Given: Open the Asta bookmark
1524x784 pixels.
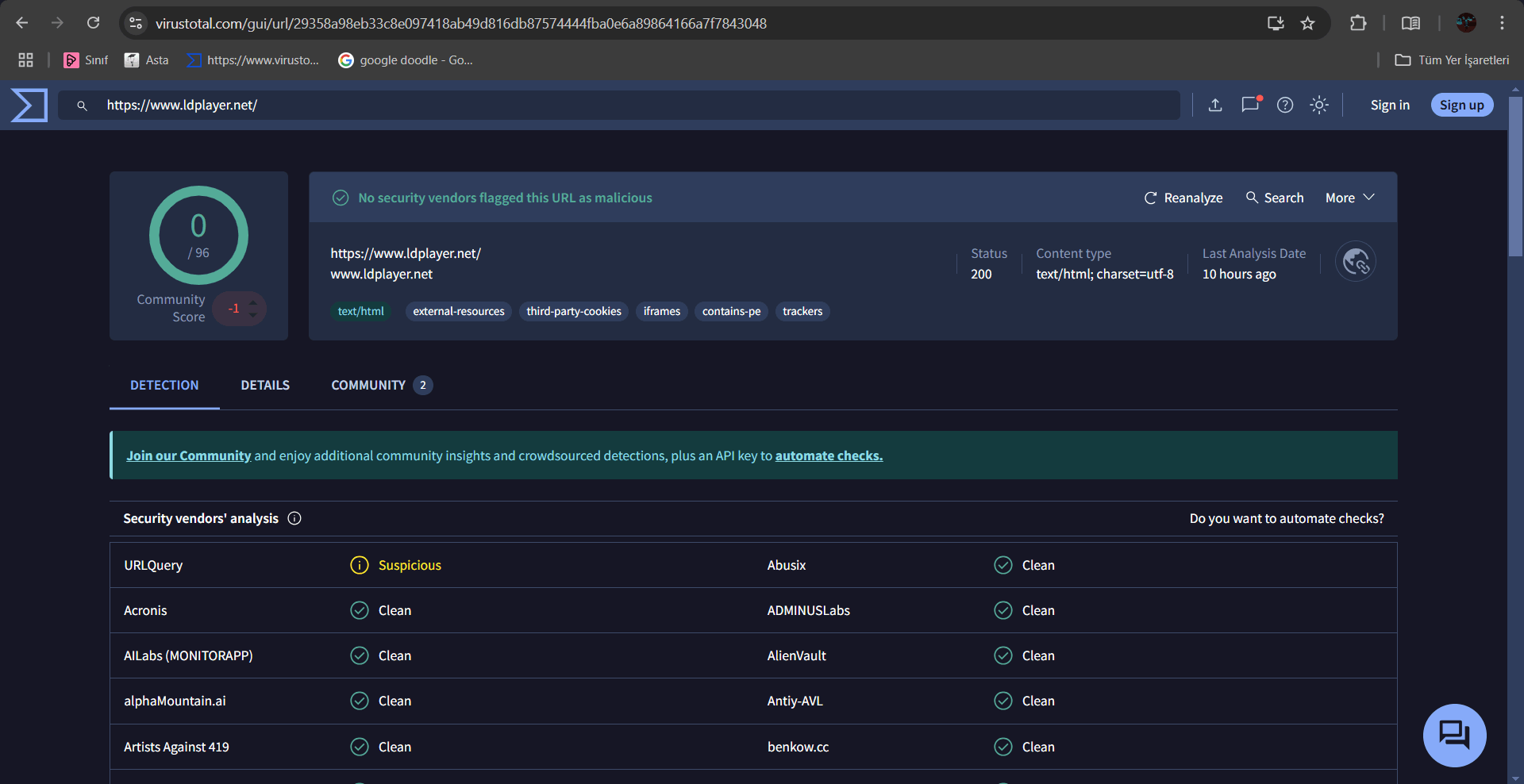Looking at the screenshot, I should tap(146, 60).
